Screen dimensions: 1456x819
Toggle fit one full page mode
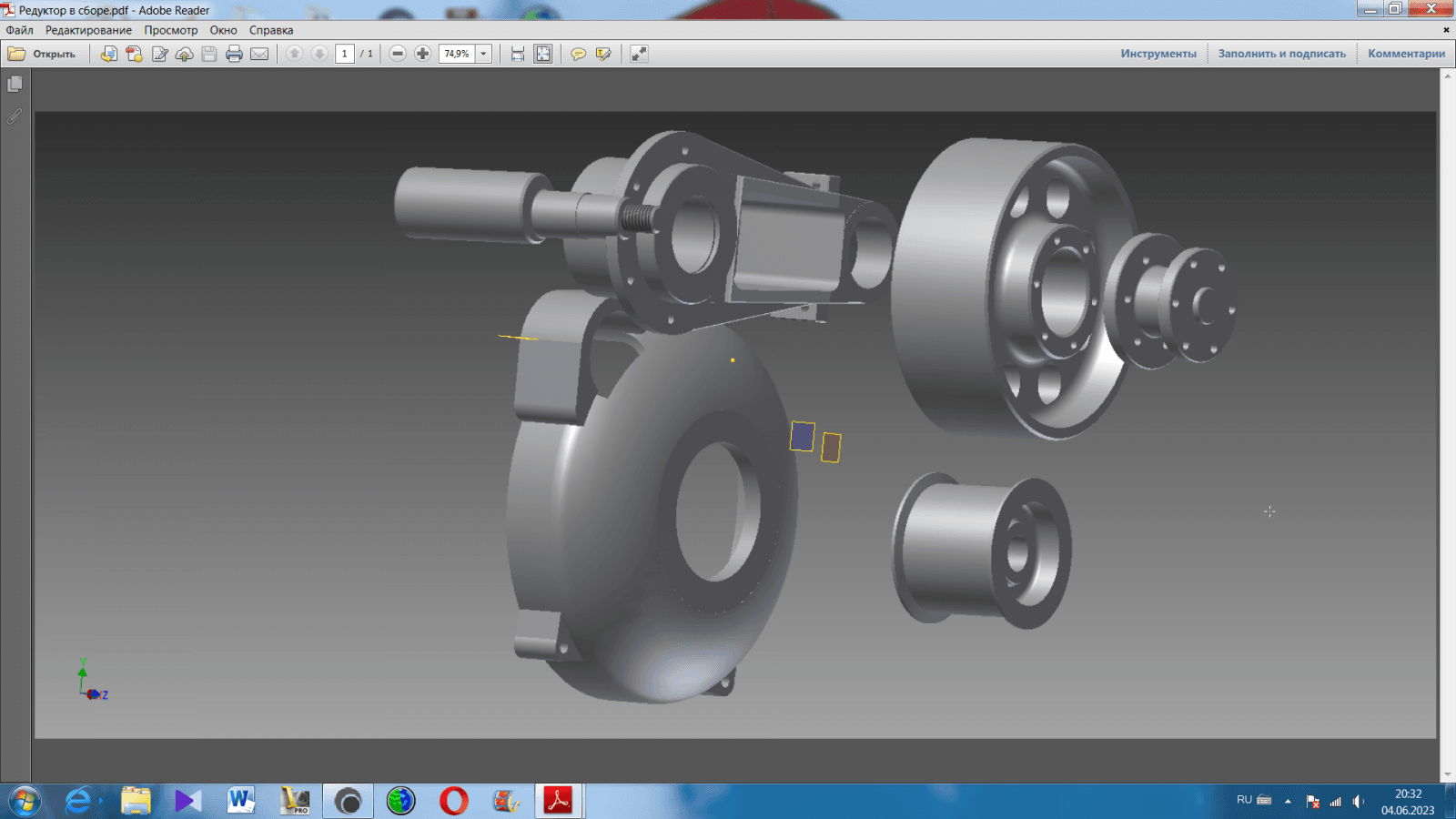point(543,54)
